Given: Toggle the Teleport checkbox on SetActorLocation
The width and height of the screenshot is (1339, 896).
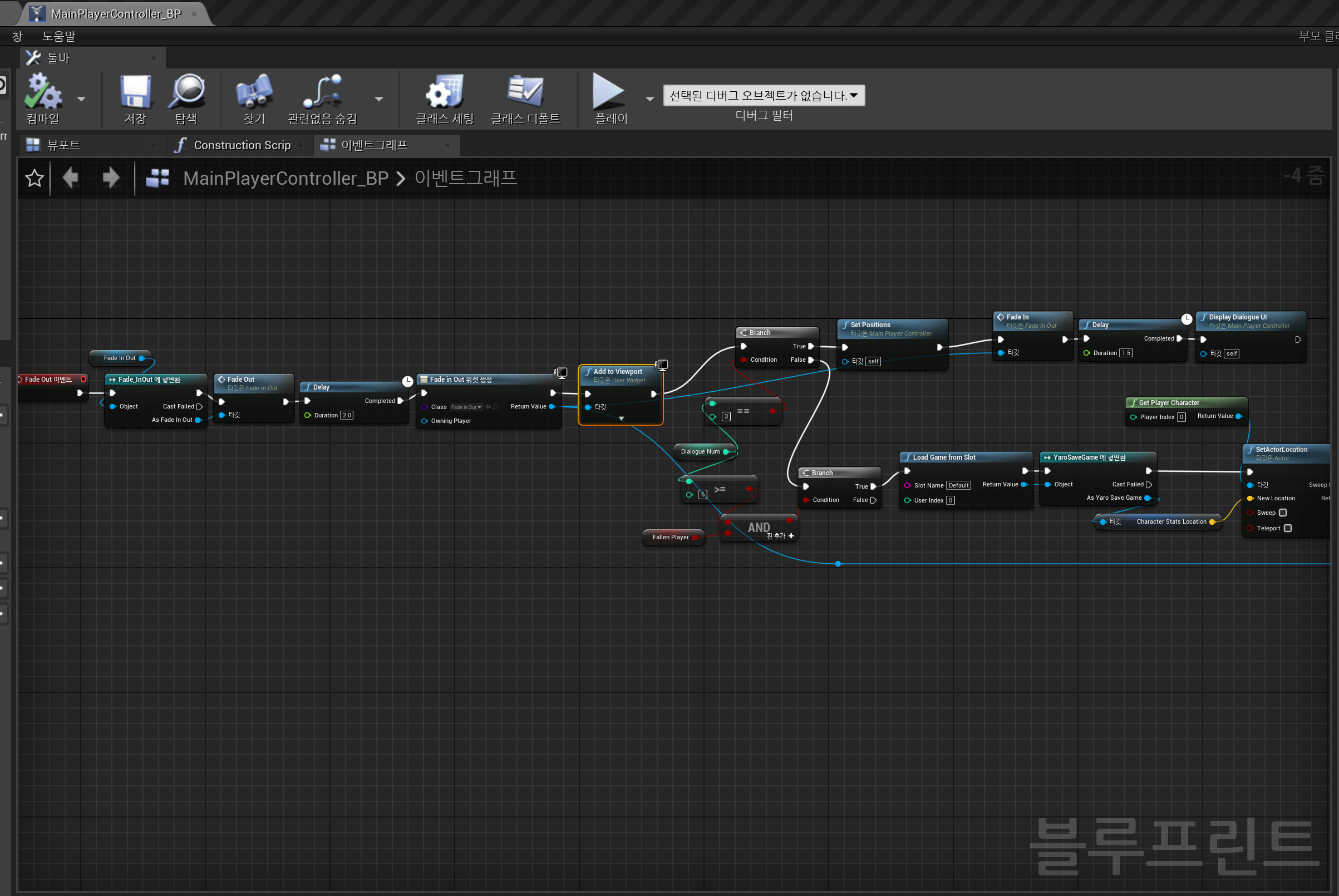Looking at the screenshot, I should tap(1288, 528).
